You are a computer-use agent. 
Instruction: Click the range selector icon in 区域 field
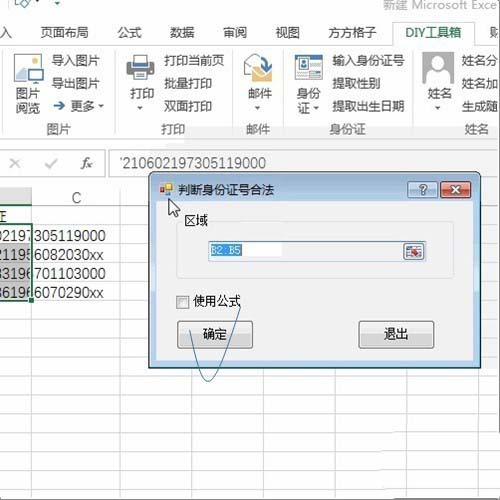pyautogui.click(x=414, y=251)
